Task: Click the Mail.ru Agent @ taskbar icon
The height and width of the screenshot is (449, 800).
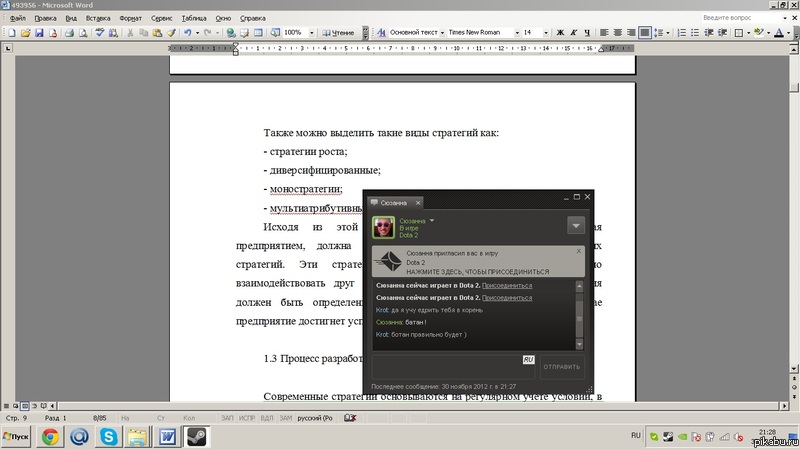Action: (x=79, y=437)
